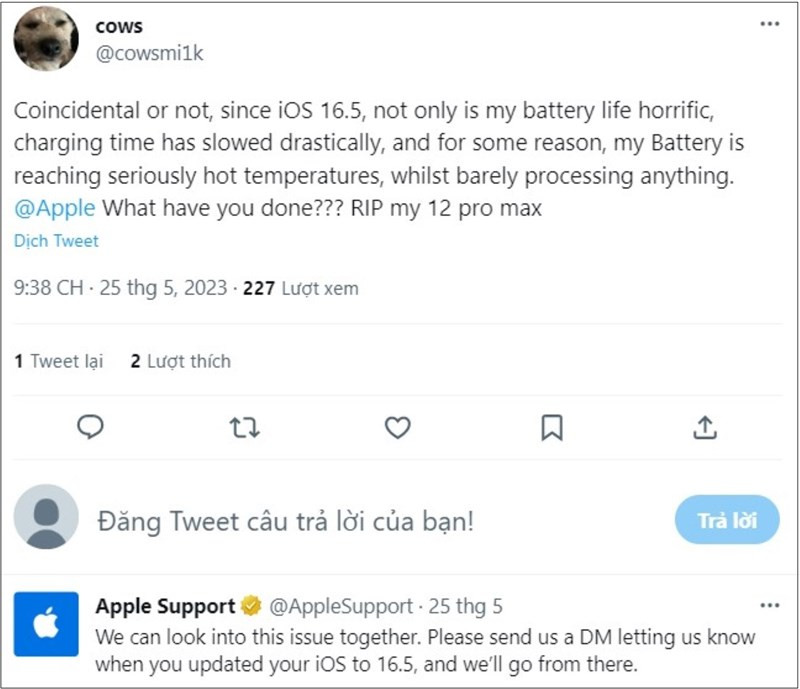Screen dimensions: 800x689
Task: Open the reply composer via speech bubble icon
Action: pos(91,427)
